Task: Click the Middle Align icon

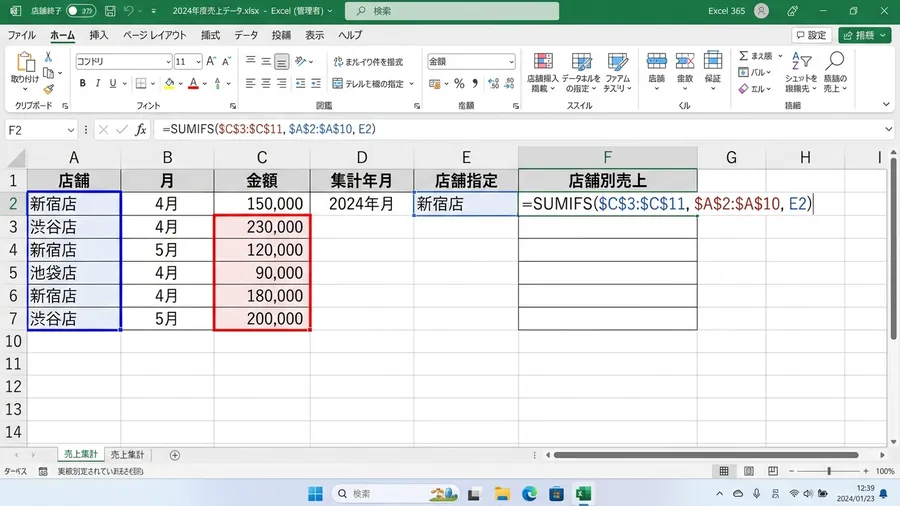Action: 266,60
